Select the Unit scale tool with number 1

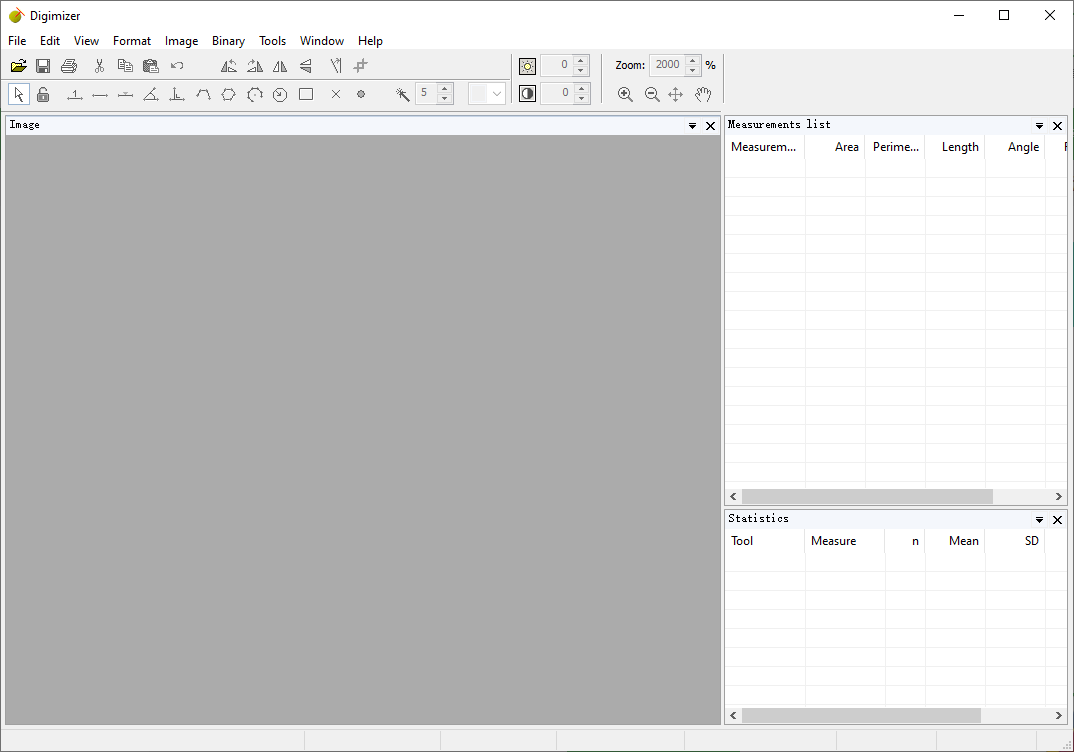[75, 95]
